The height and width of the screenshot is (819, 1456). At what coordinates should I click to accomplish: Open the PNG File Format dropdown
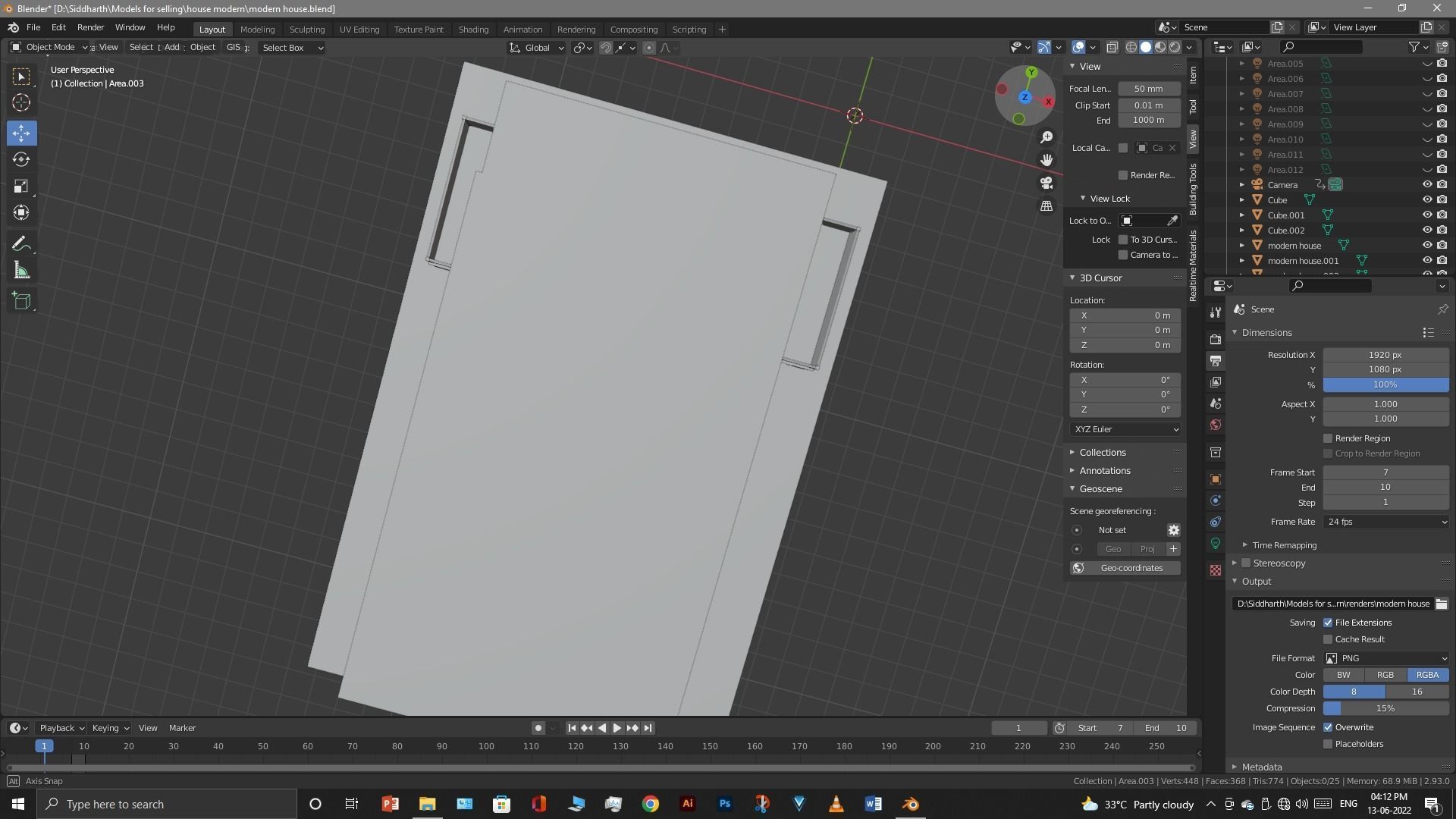pyautogui.click(x=1385, y=658)
